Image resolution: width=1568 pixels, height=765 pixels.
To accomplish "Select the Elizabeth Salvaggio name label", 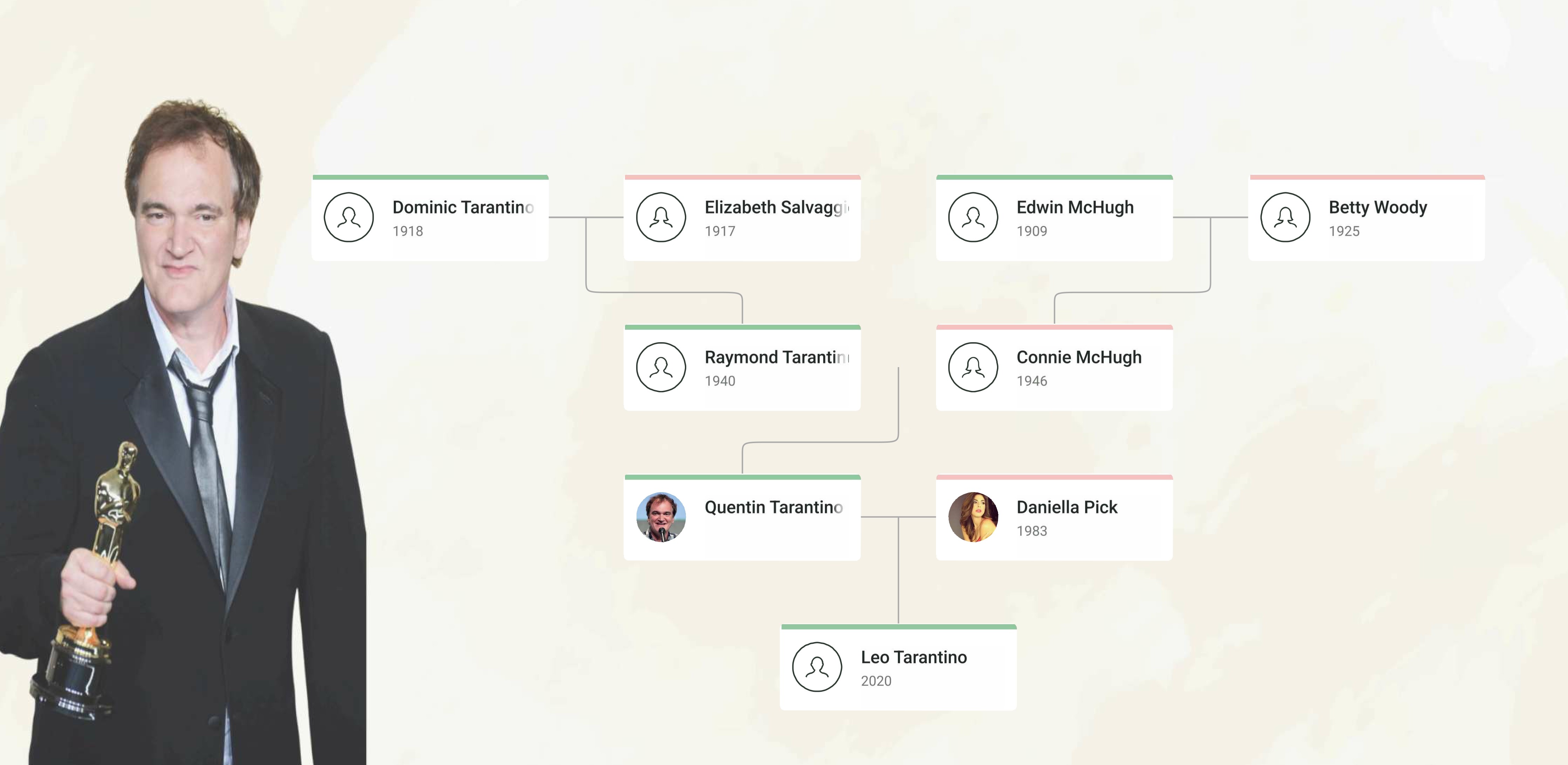I will (777, 207).
